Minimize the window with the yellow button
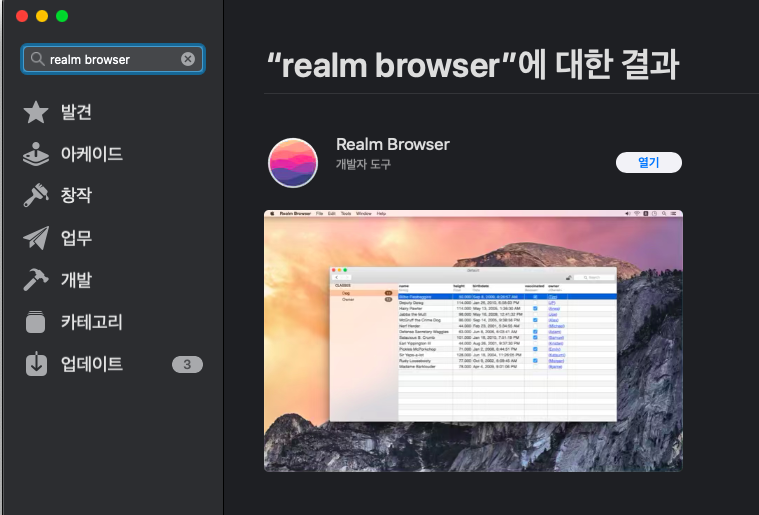Screen dimensions: 759x515 tap(42, 16)
